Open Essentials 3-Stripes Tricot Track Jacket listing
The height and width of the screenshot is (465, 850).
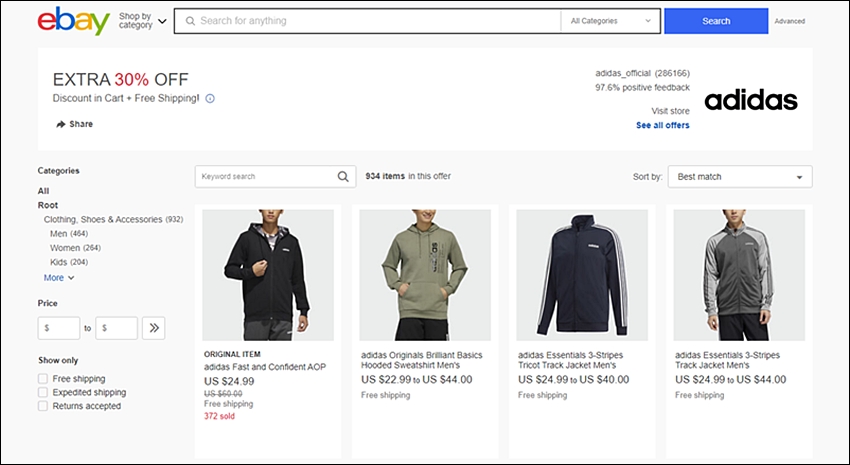click(x=570, y=360)
